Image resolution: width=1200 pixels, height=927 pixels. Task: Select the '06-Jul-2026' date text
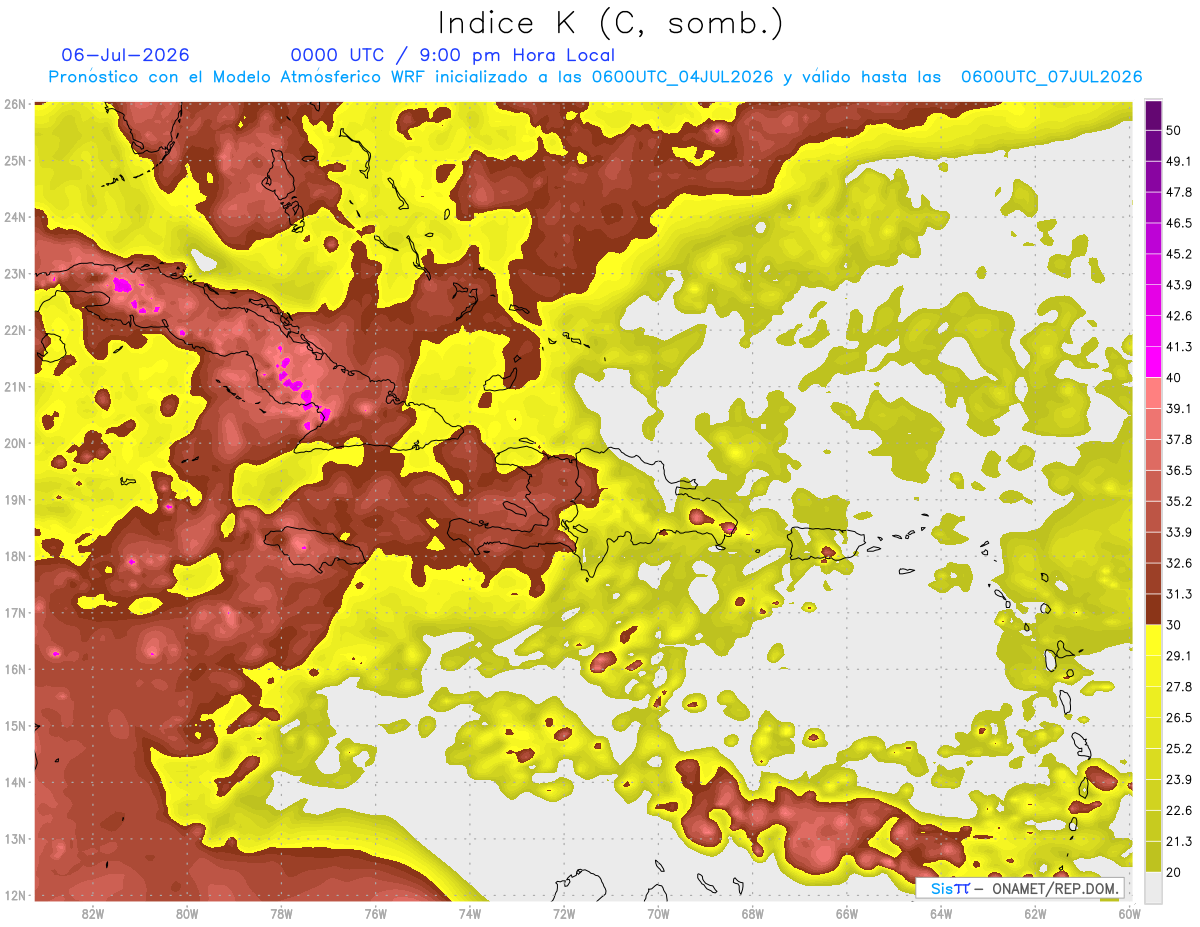125,55
